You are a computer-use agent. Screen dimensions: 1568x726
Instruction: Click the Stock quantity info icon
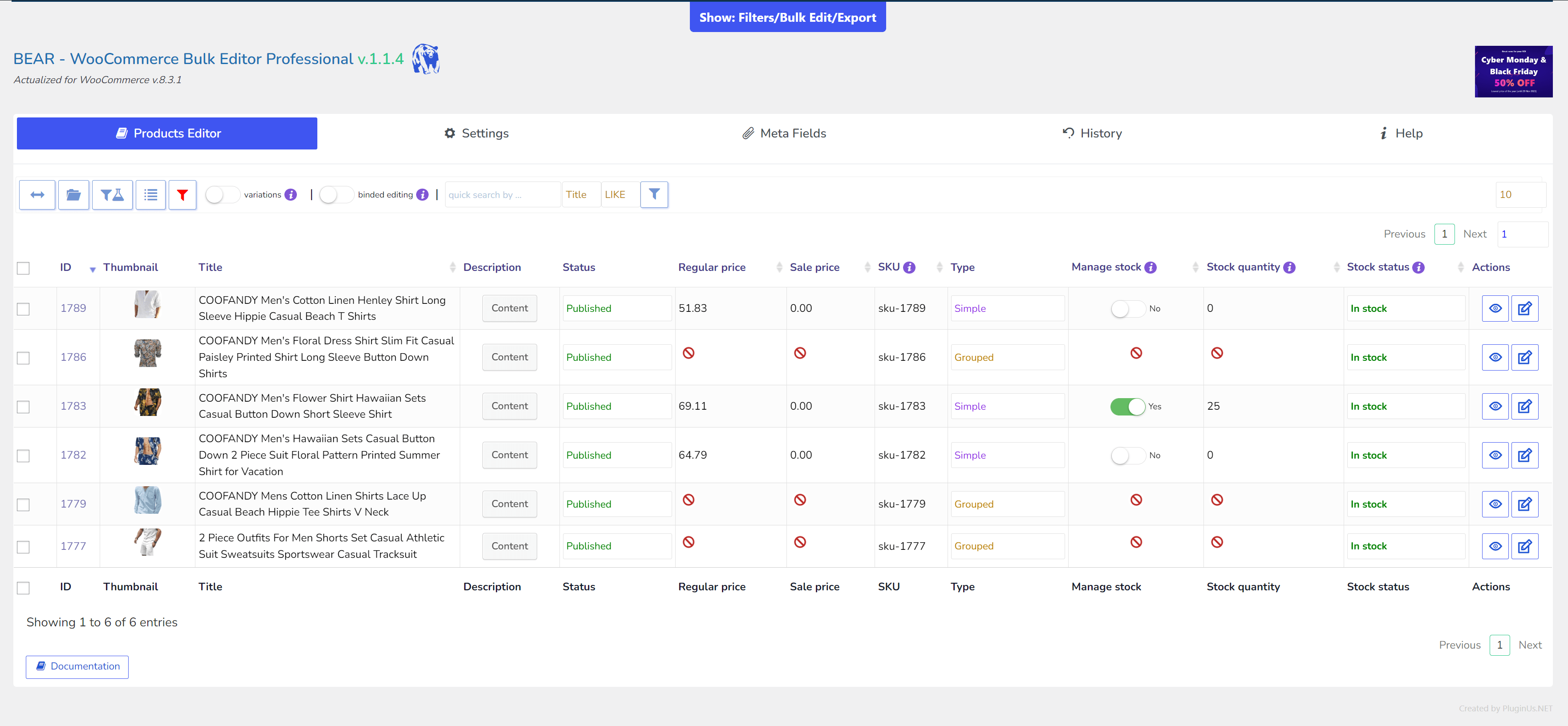[1288, 267]
